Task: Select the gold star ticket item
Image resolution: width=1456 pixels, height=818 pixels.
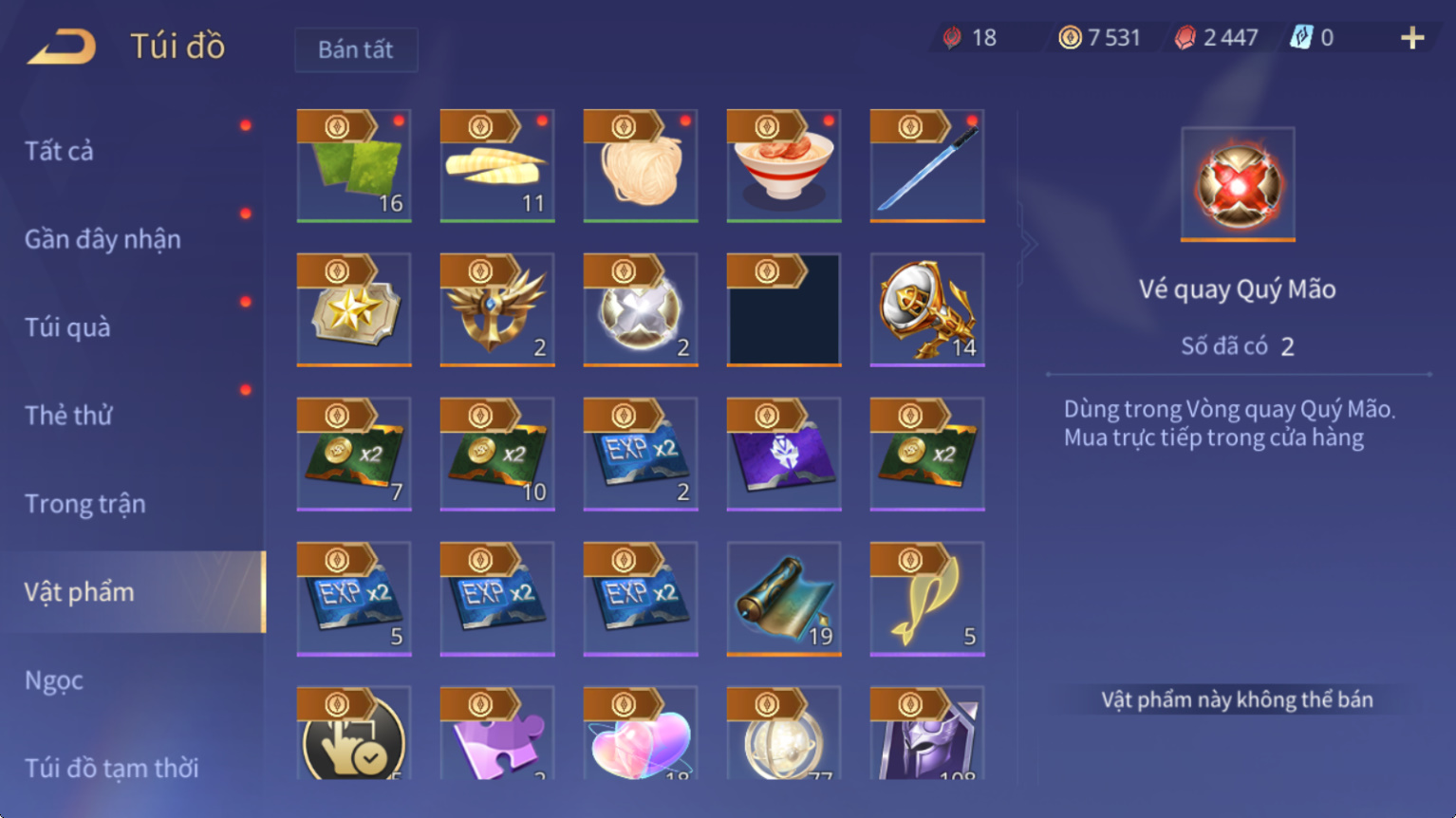Action: pyautogui.click(x=354, y=310)
